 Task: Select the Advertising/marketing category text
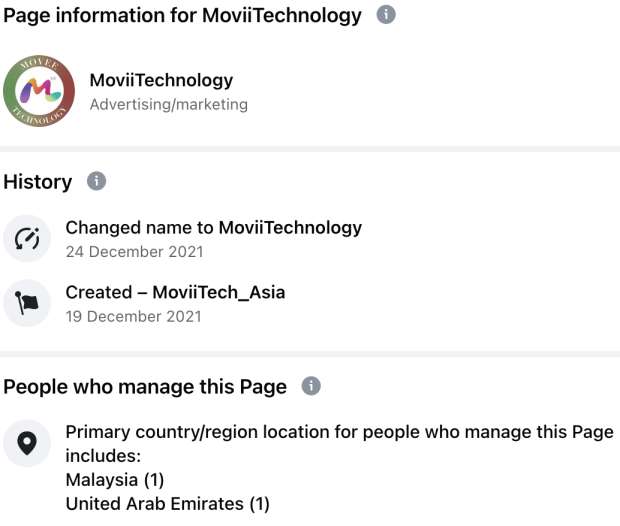coord(168,104)
